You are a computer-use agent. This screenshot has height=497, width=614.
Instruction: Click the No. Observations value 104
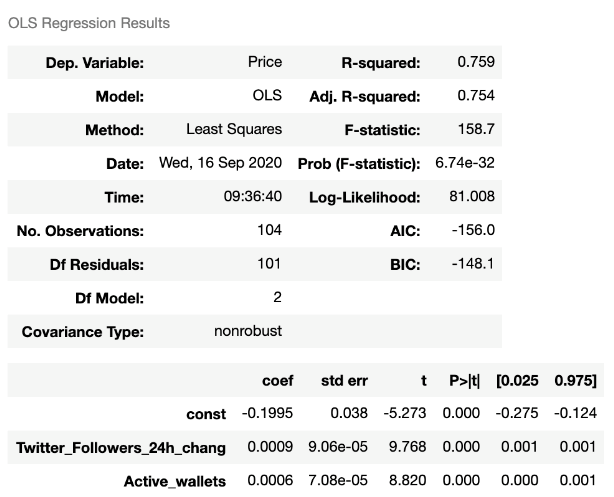pyautogui.click(x=270, y=230)
